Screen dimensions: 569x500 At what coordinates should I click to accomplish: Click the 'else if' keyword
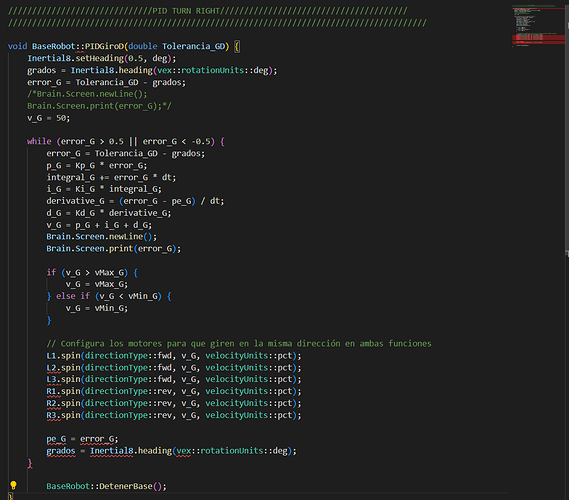(x=73, y=296)
